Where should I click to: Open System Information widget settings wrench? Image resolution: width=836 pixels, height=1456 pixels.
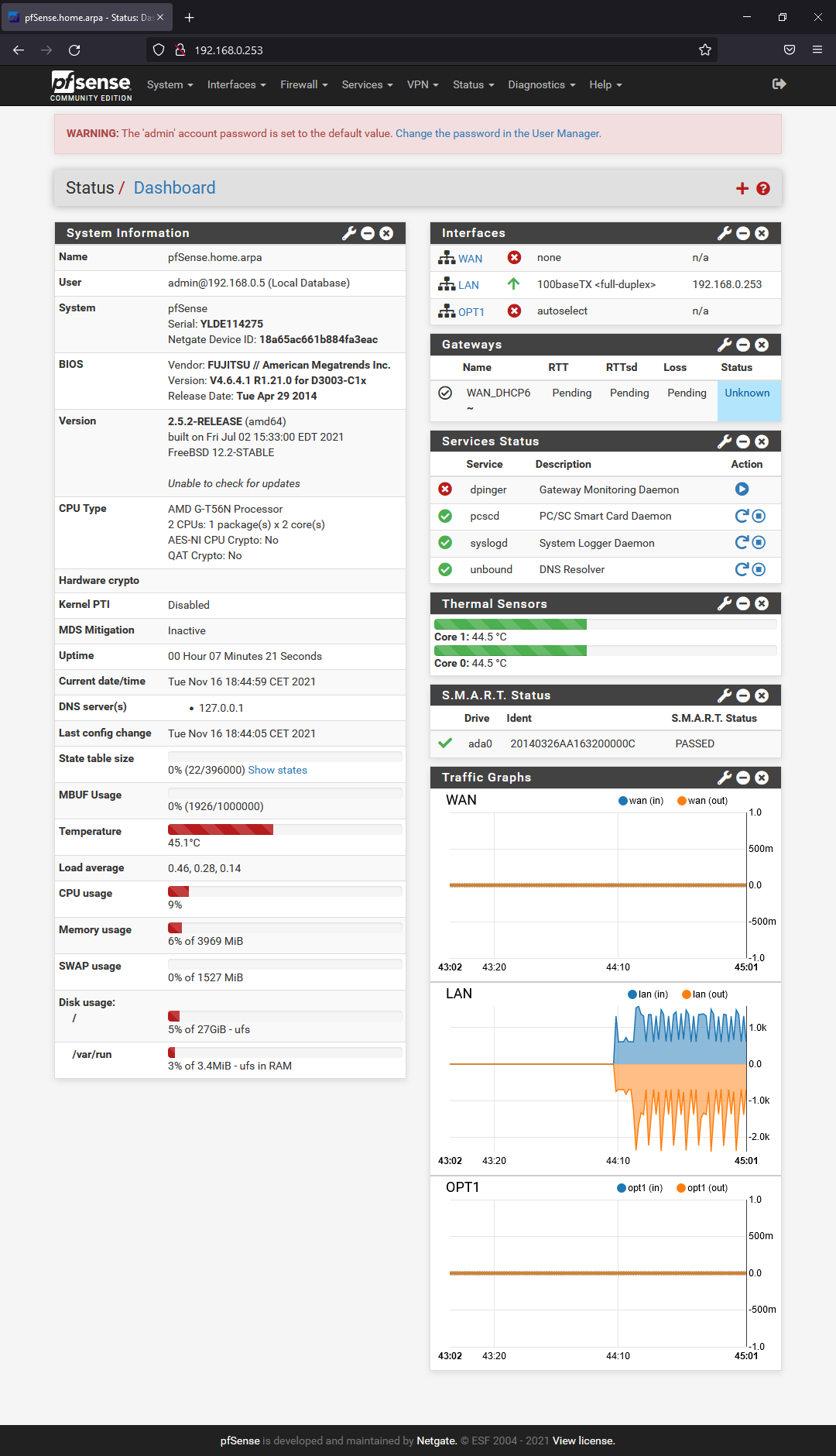click(349, 233)
